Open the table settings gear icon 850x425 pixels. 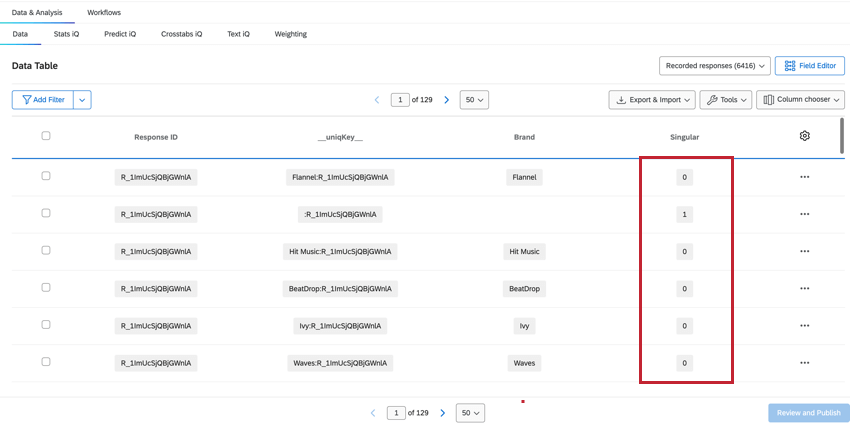pos(804,136)
